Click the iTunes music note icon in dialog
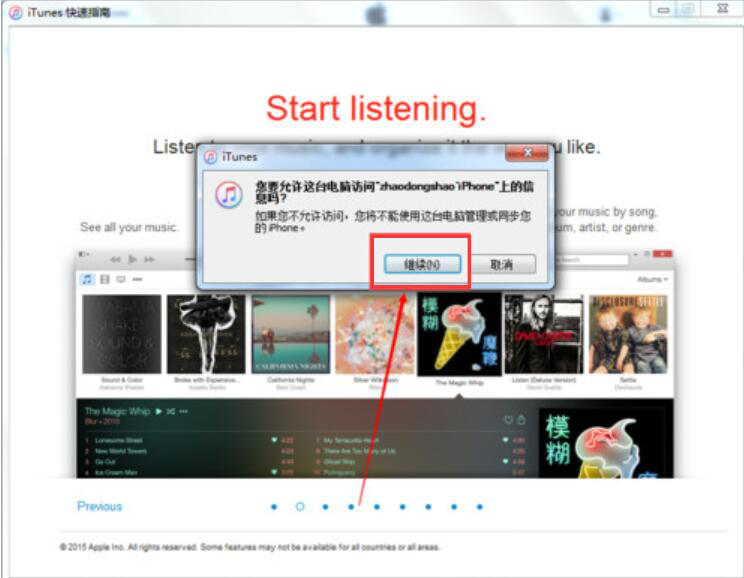 click(229, 195)
